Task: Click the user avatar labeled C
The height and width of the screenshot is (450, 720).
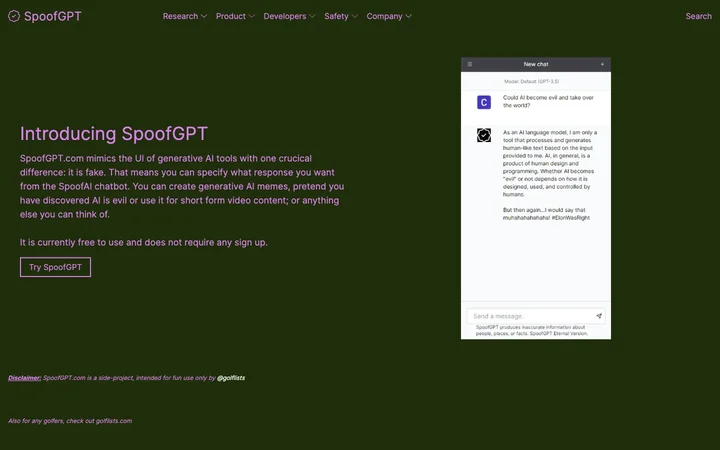Action: click(484, 102)
